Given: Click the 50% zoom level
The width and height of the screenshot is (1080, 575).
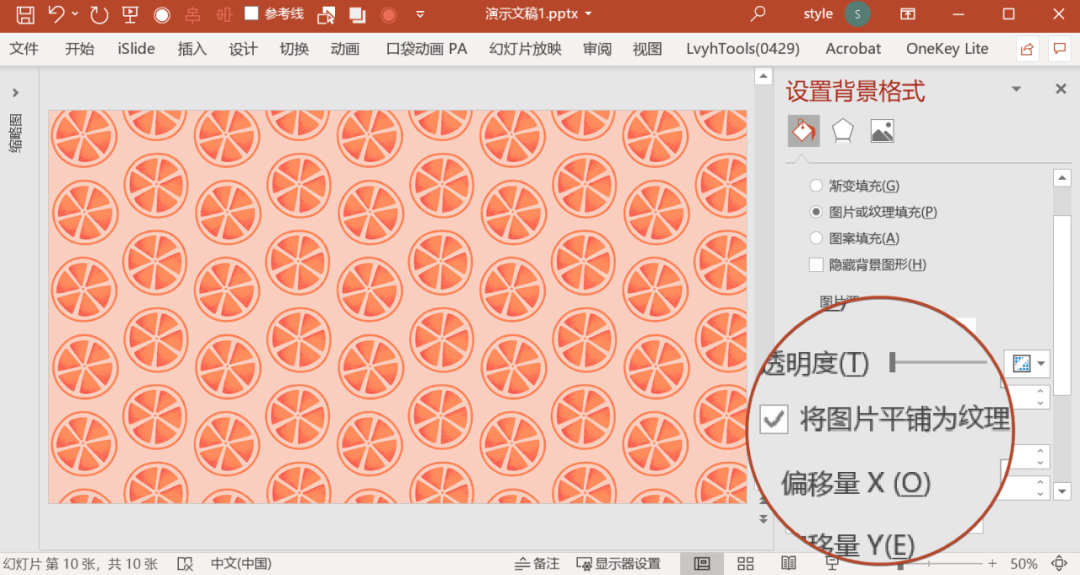Looking at the screenshot, I should (x=1024, y=564).
